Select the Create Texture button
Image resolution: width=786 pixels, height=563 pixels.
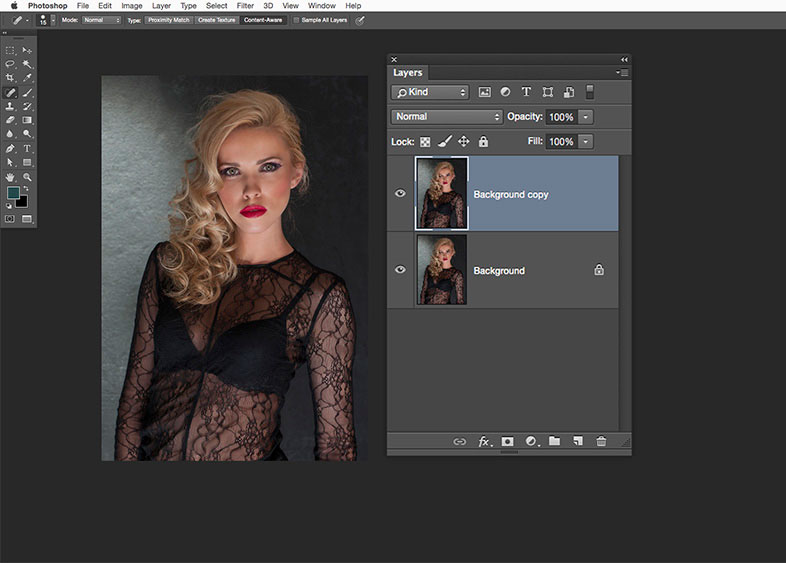pos(217,19)
